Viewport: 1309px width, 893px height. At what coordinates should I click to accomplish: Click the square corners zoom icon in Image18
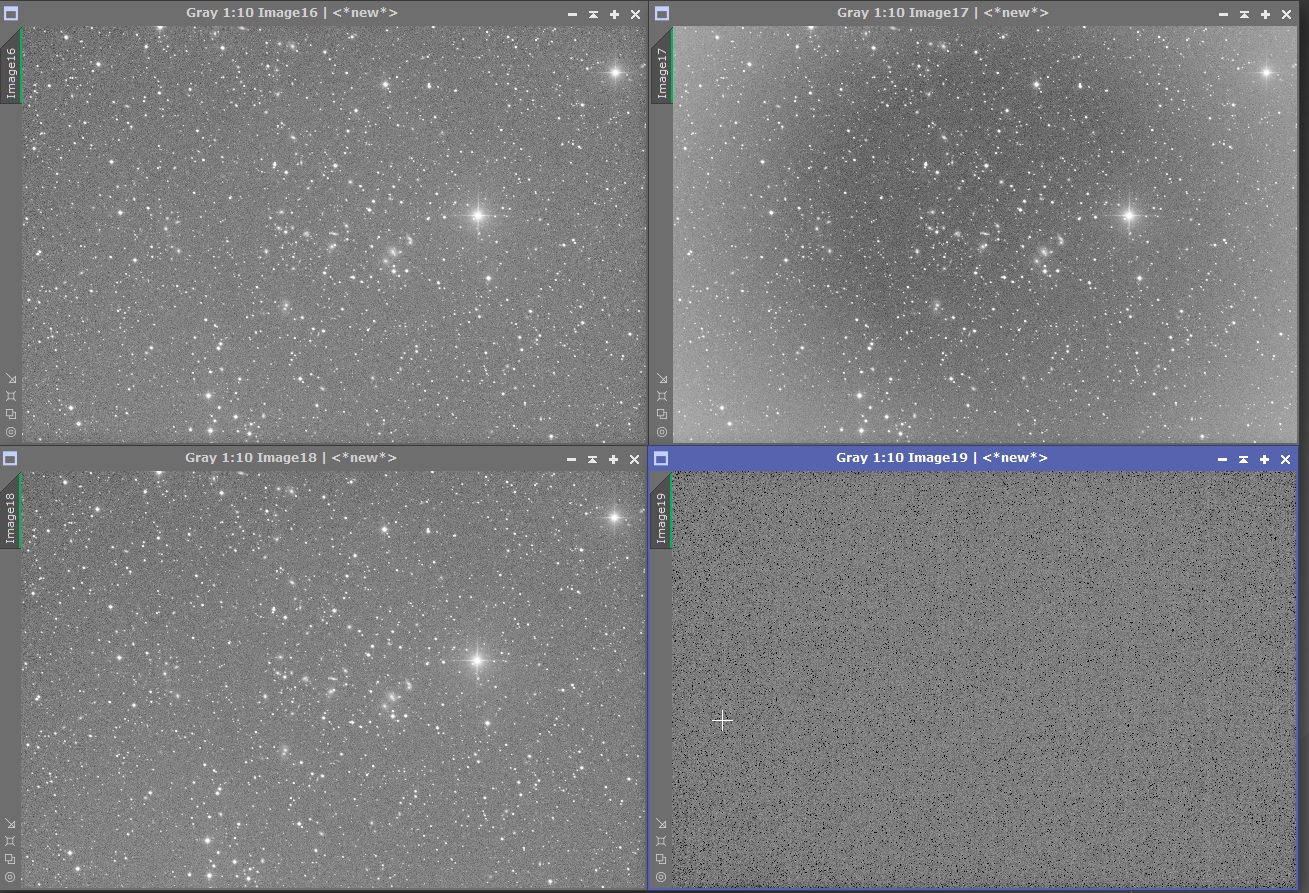pos(11,841)
